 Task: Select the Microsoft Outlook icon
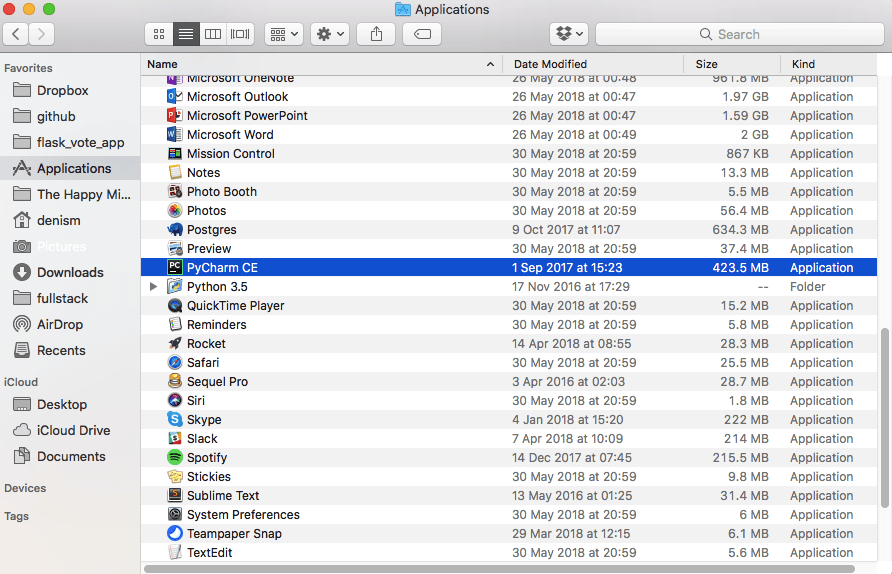[175, 97]
